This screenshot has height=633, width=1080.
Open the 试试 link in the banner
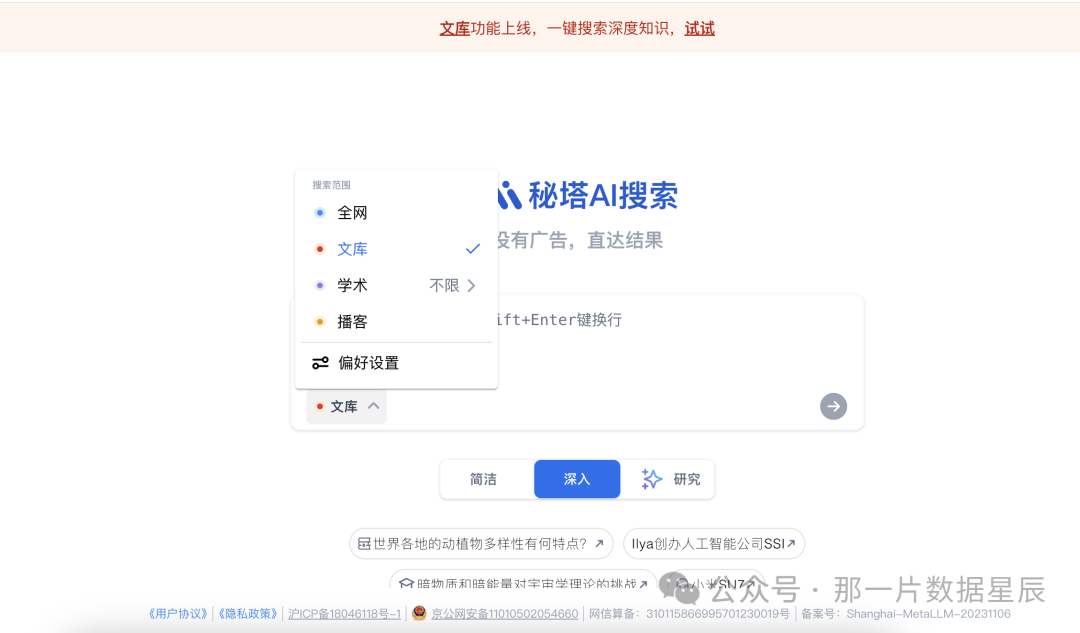699,28
